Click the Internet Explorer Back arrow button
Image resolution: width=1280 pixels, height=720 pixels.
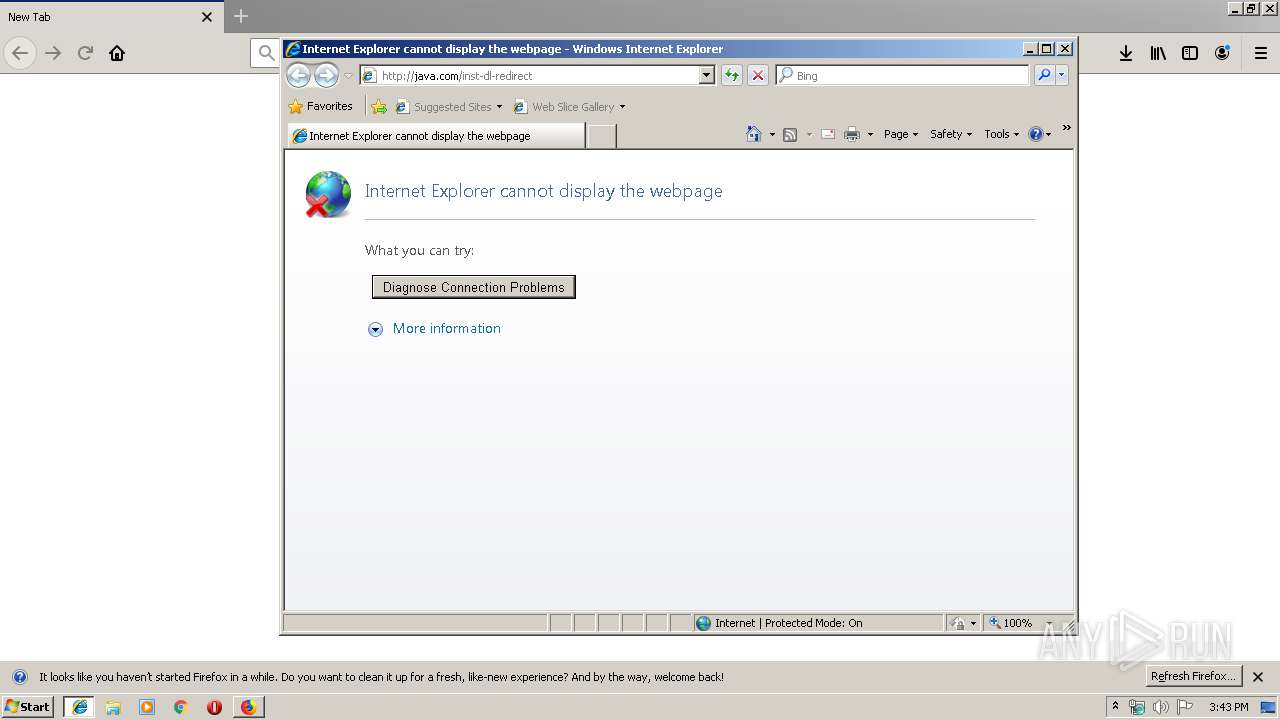tap(298, 75)
